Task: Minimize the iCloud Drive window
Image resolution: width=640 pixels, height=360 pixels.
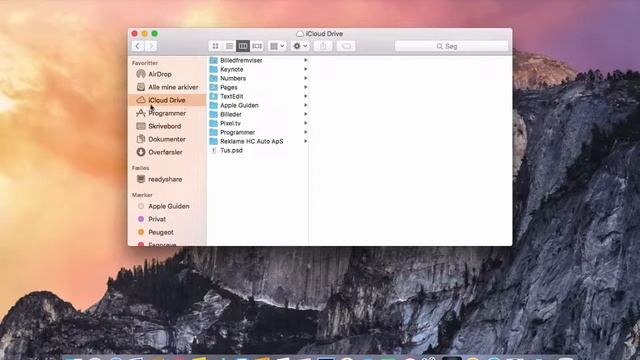Action: 144,33
